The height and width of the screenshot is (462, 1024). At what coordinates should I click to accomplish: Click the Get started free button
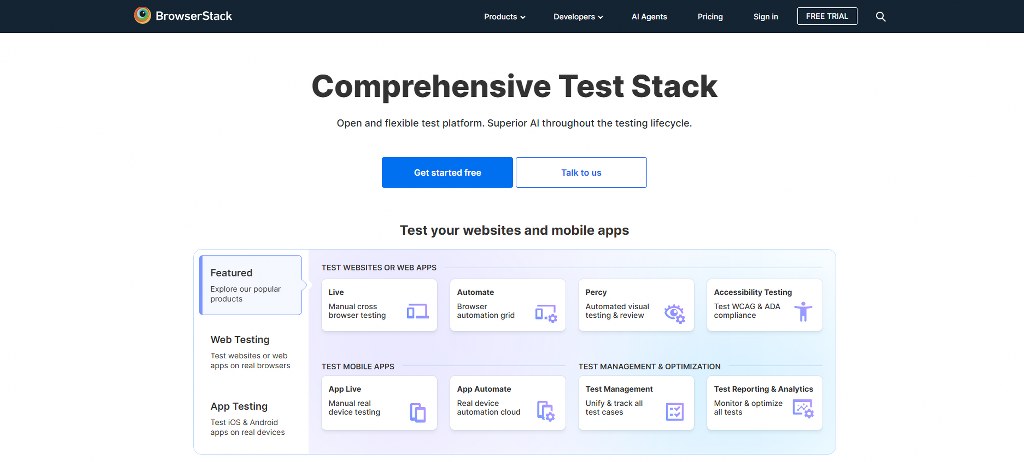click(x=447, y=173)
